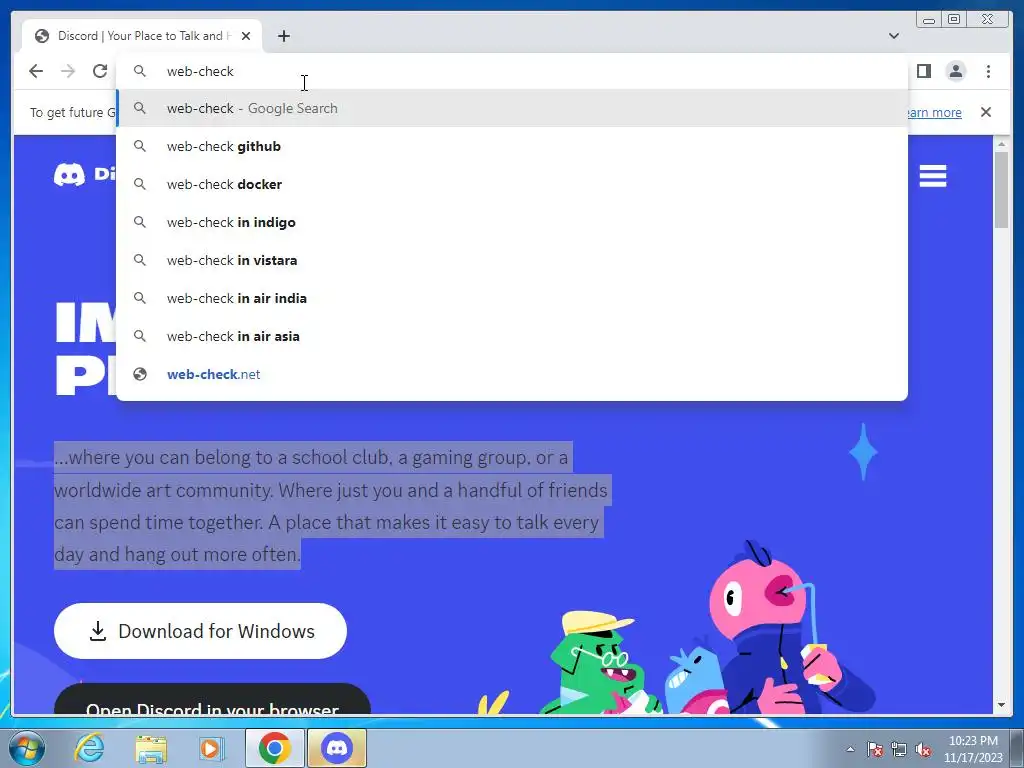Click the vertical scrollbar thumb
Image resolution: width=1024 pixels, height=768 pixels.
click(x=1001, y=189)
